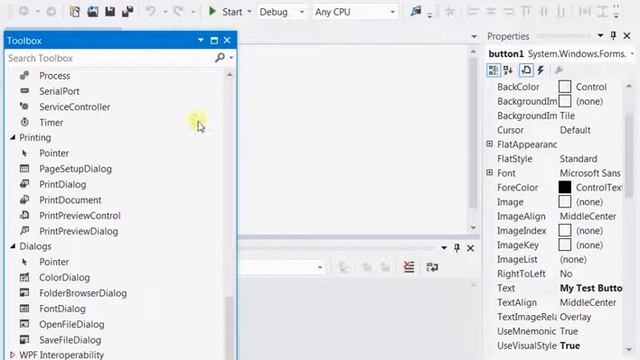Screen dimensions: 640x360
Task: Open the Toolbox window position dropdown arrow
Action: tap(200, 40)
